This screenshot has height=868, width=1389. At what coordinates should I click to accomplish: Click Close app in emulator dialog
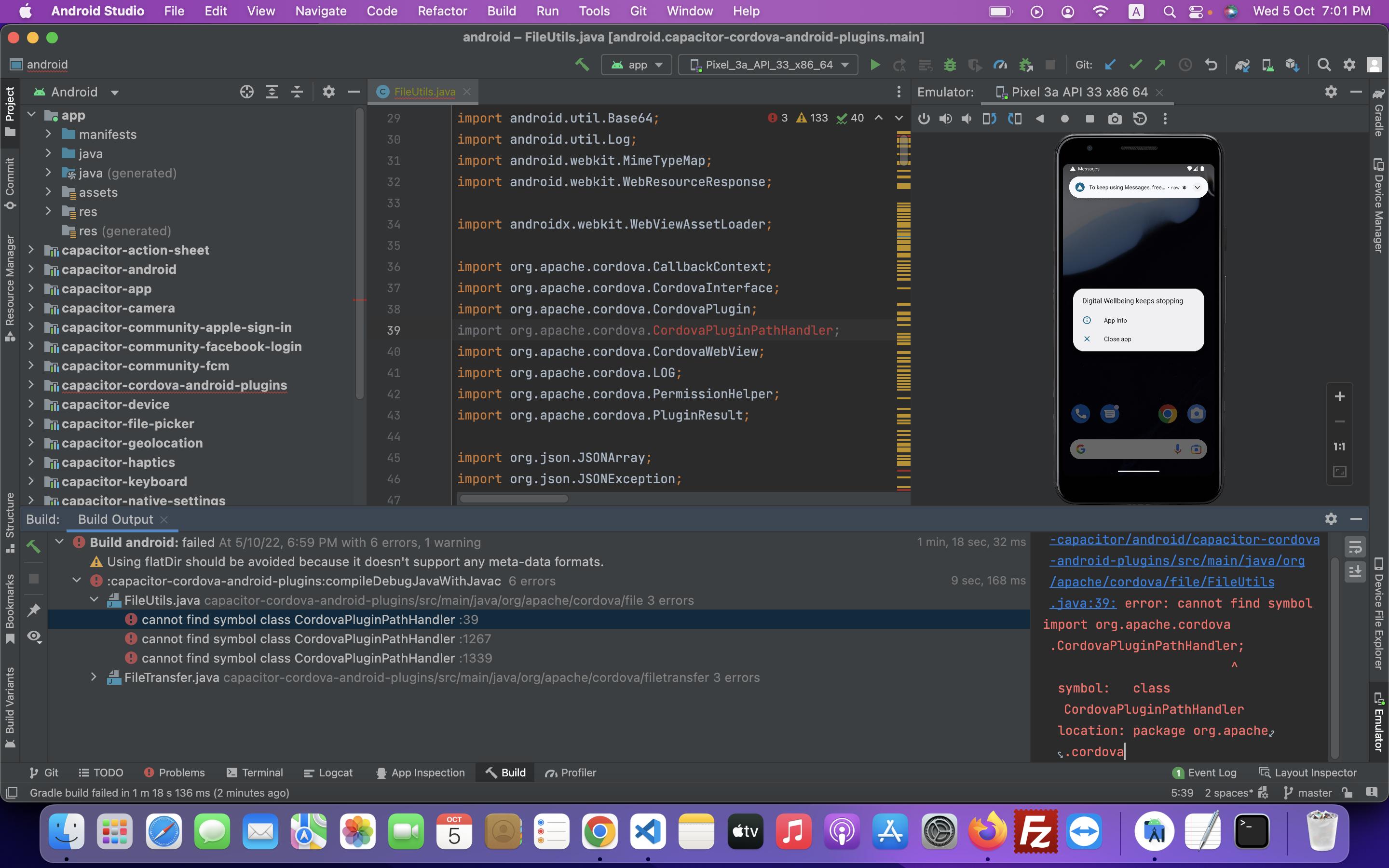(x=1117, y=339)
